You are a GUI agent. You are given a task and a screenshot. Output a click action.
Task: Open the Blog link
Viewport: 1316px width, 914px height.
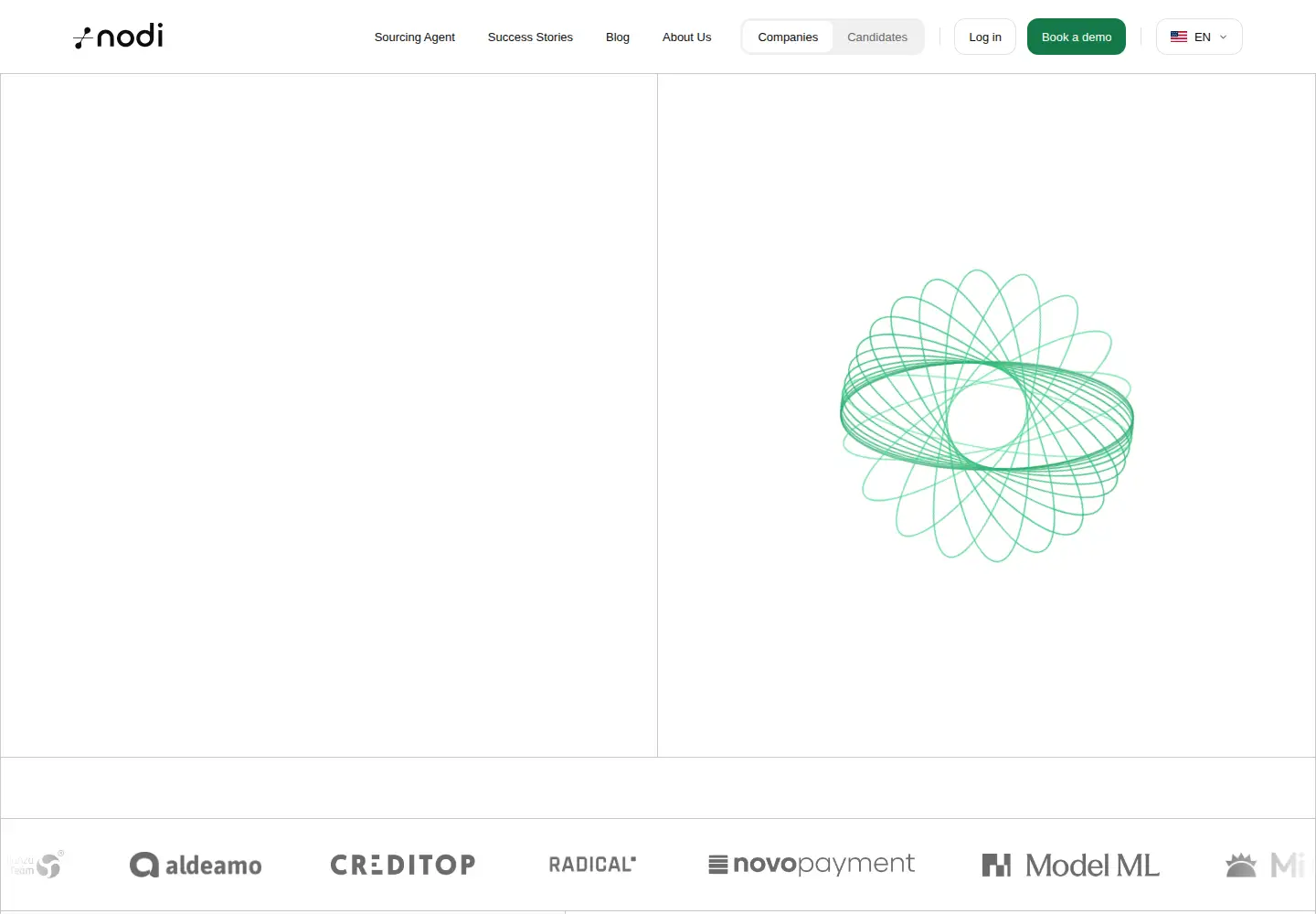[618, 37]
